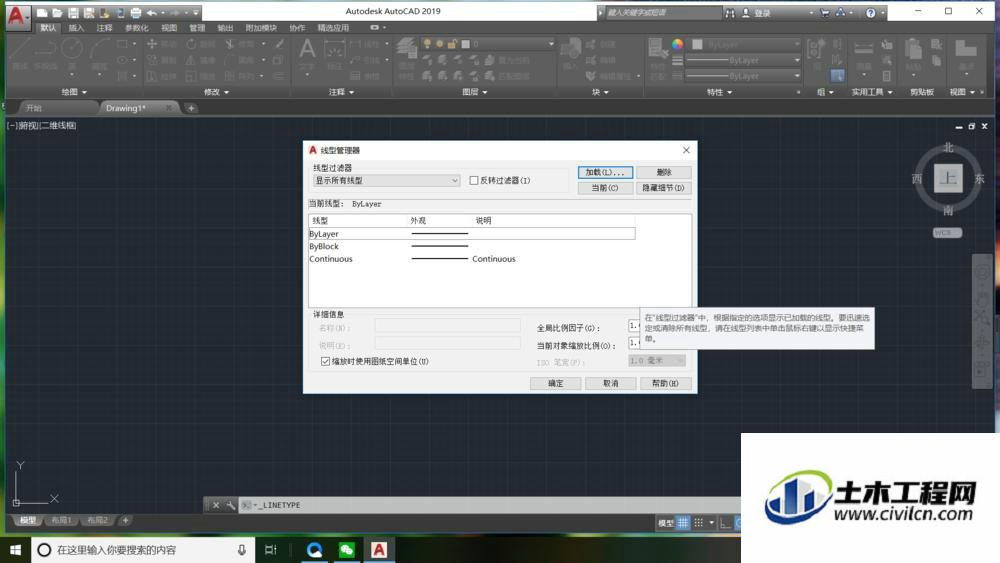The width and height of the screenshot is (1000, 563).
Task: Expand the Block panel title dropdown
Action: 600,92
